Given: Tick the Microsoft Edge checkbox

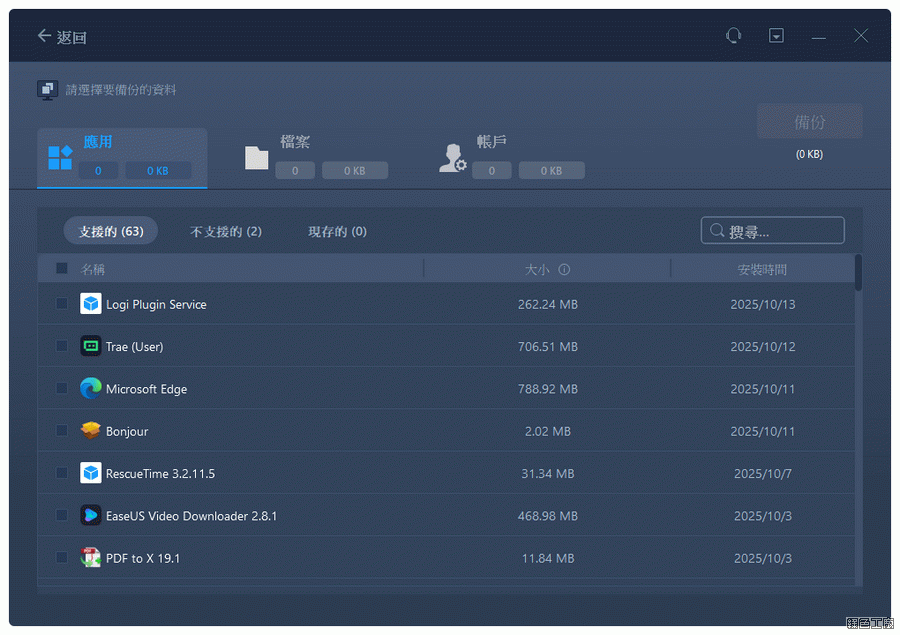Looking at the screenshot, I should [62, 388].
